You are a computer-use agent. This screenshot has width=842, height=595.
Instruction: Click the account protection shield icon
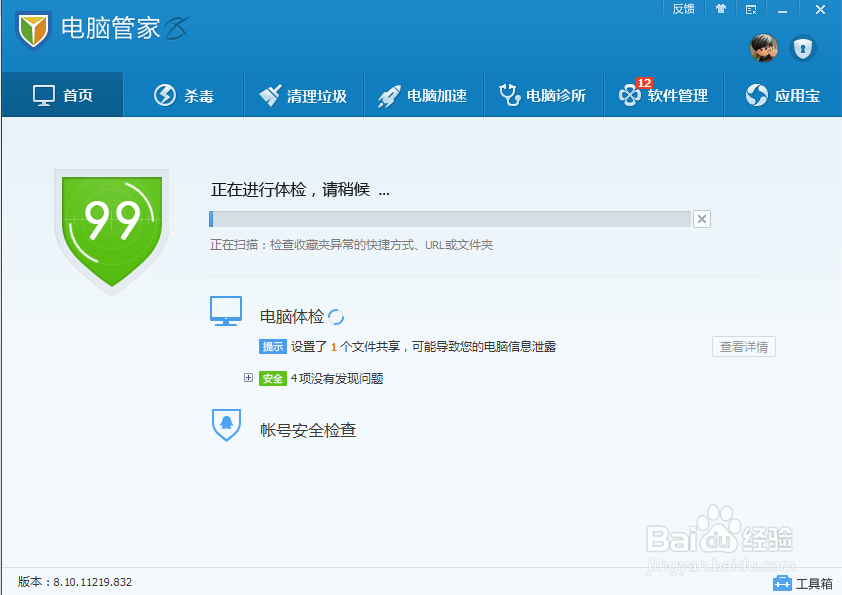(x=803, y=48)
